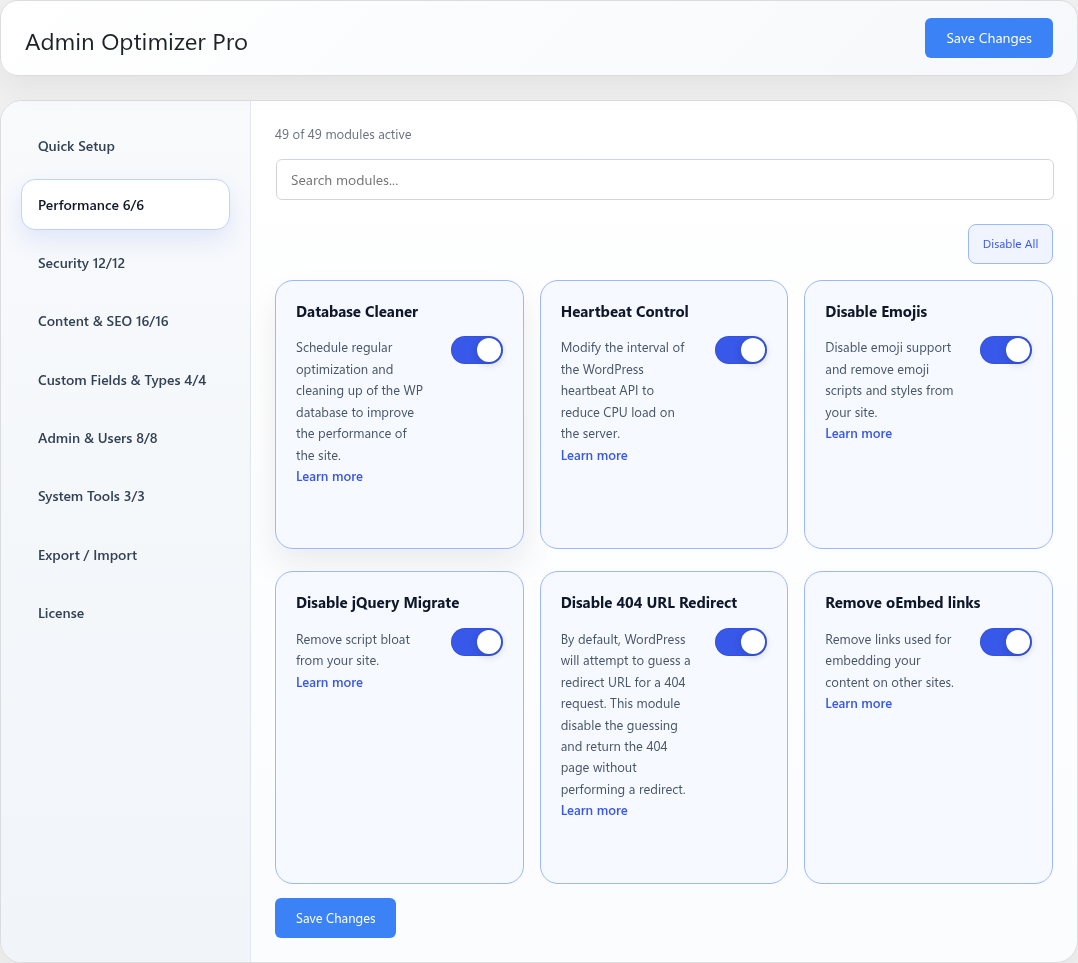1078x963 pixels.
Task: Click the Remove oEmbed links card title
Action: 903,603
